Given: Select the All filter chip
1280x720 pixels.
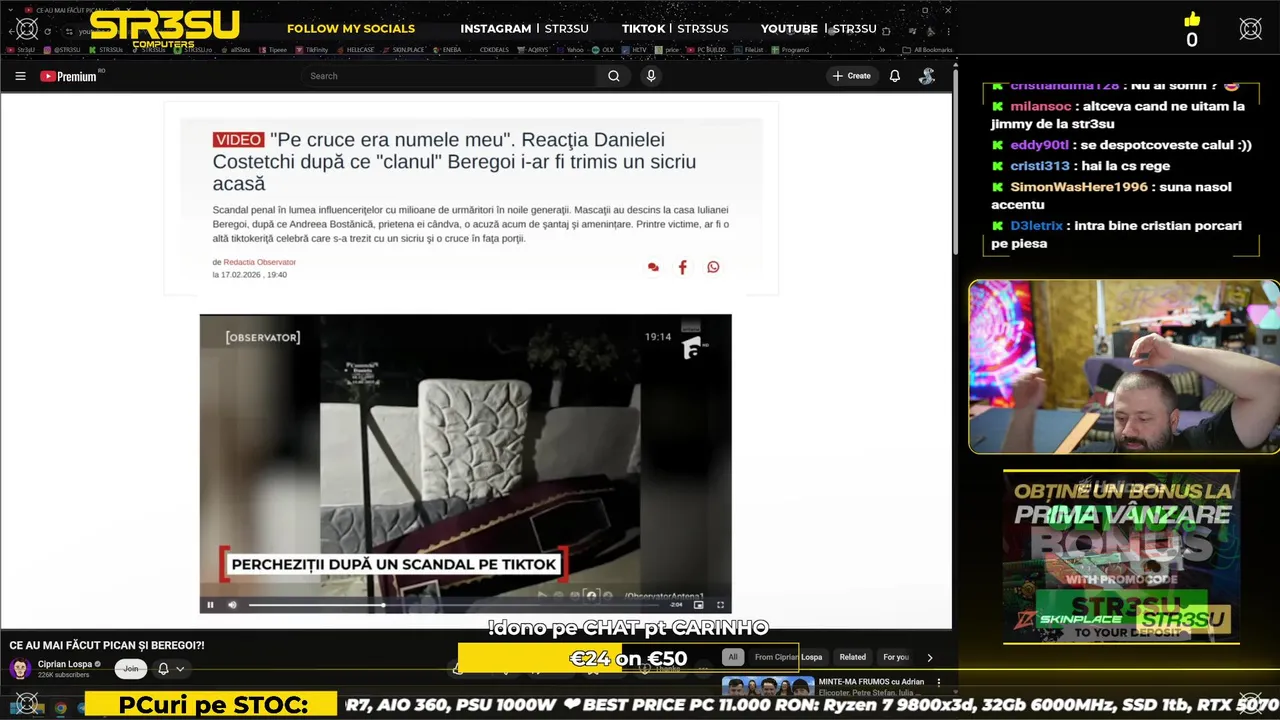Looking at the screenshot, I should (733, 657).
